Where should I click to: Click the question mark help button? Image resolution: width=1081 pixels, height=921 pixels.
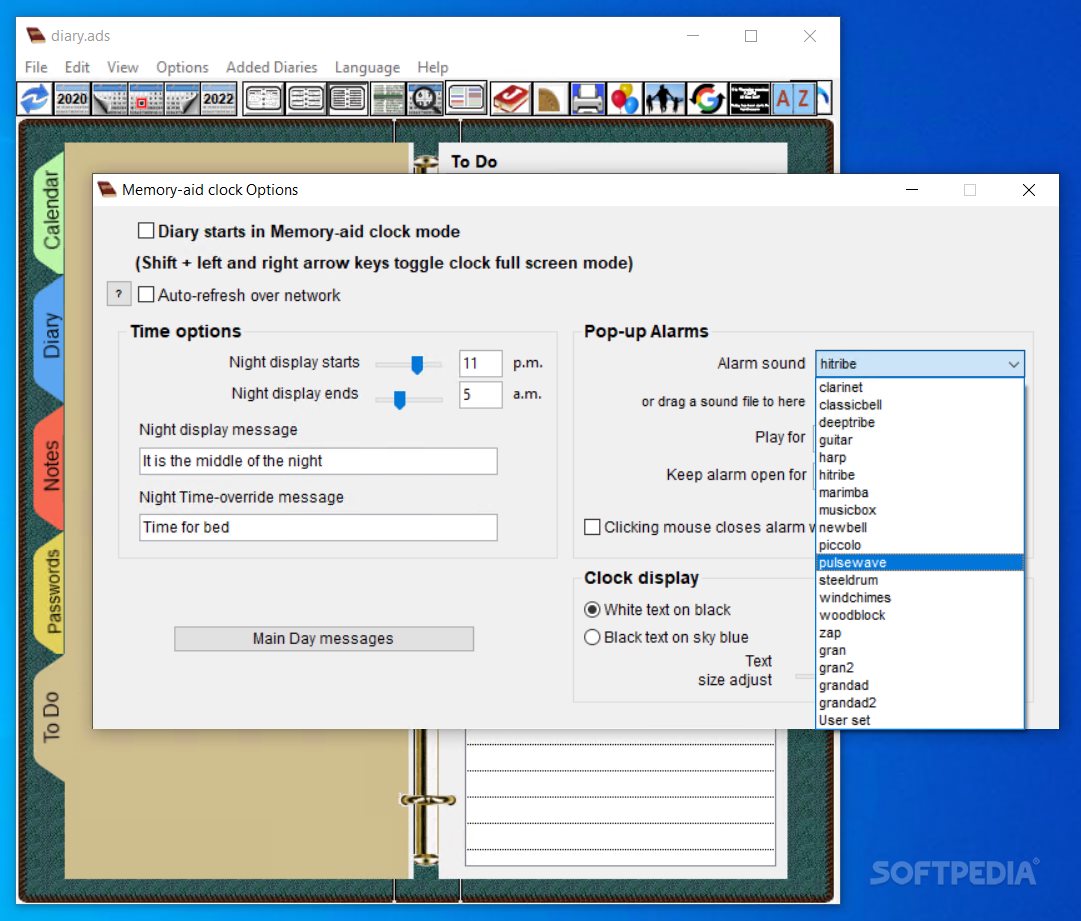(x=119, y=294)
